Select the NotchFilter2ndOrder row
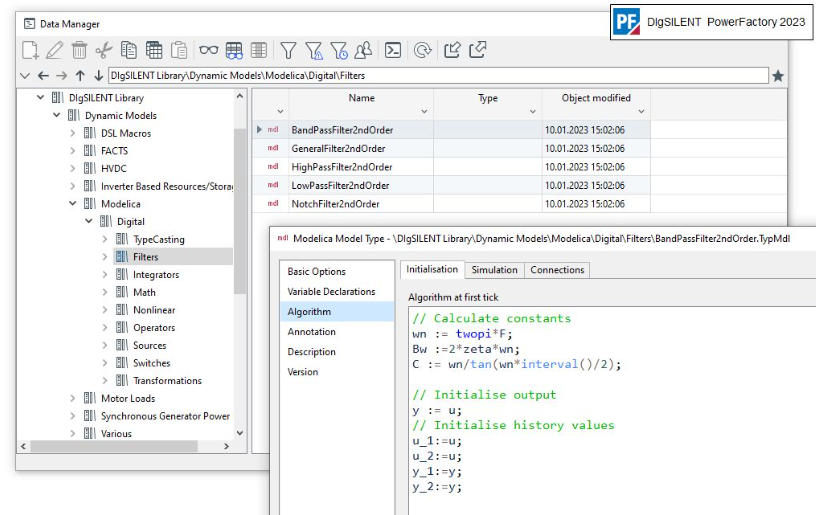Image resolution: width=816 pixels, height=515 pixels. (x=452, y=204)
